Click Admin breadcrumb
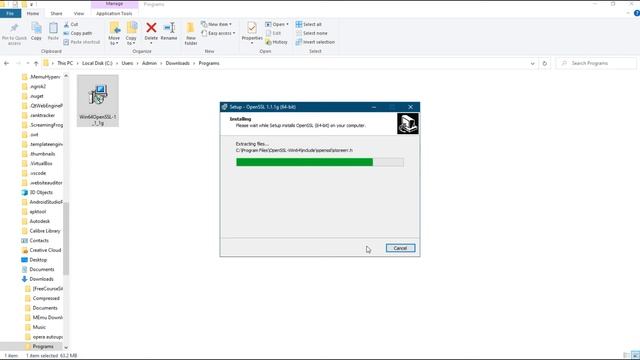The image size is (640, 360). pyautogui.click(x=149, y=63)
